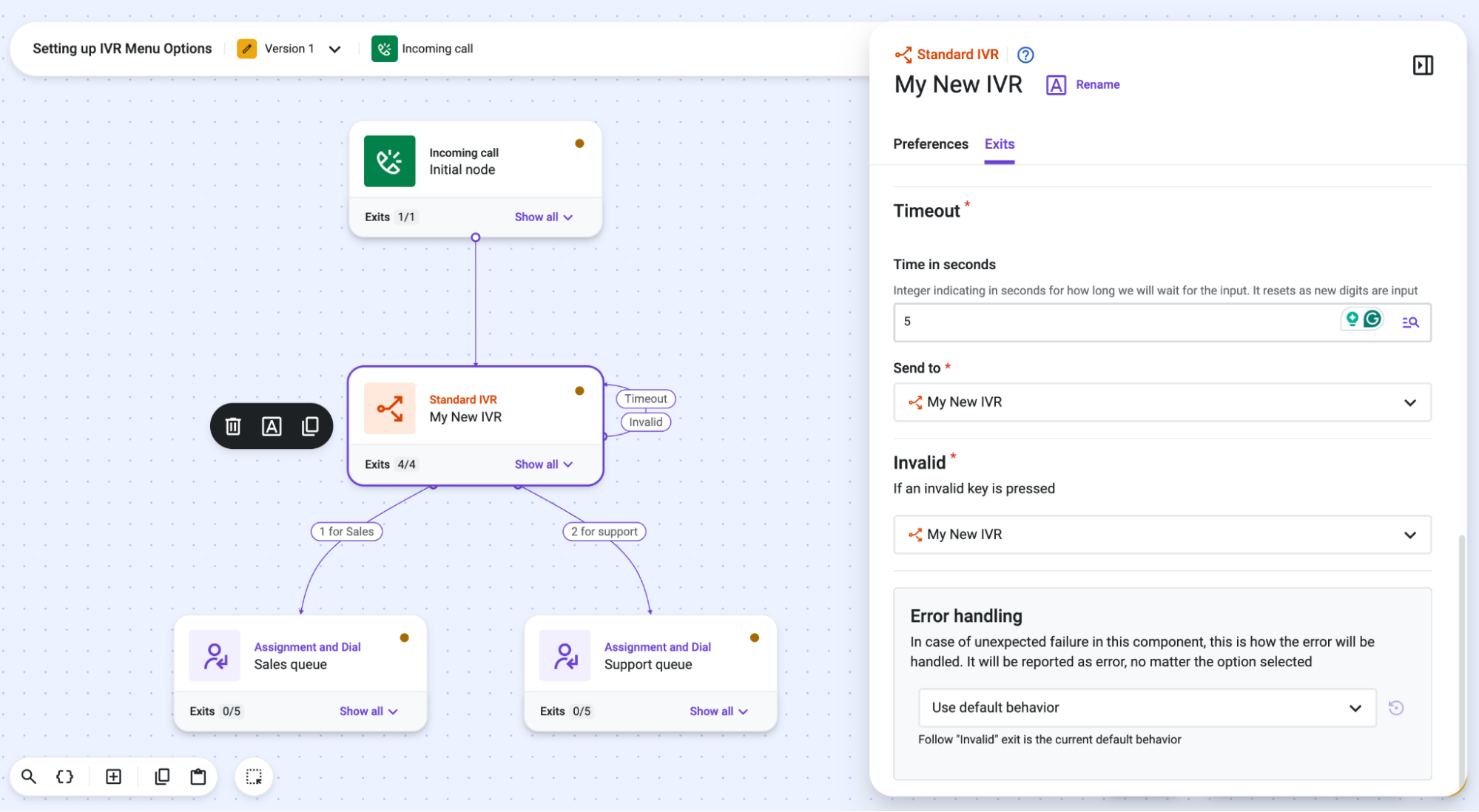Screen dimensions: 1479x812
Task: Click the yellow pencil version edit icon
Action: [247, 49]
